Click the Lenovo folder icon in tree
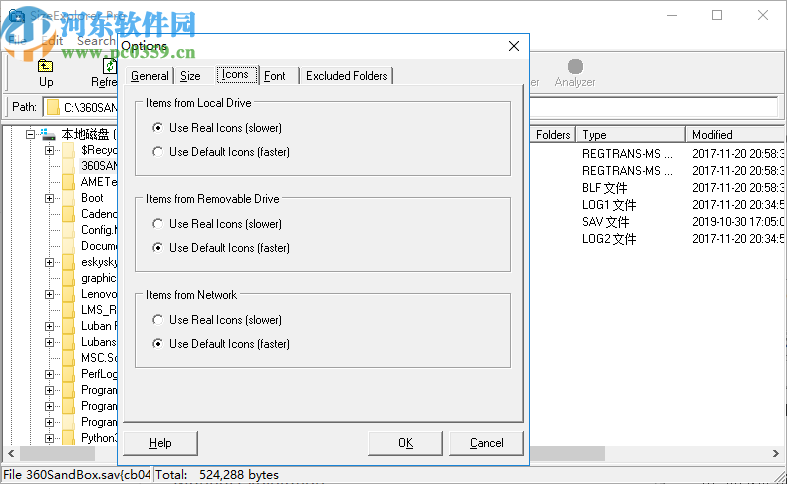Viewport: 787px width, 484px height. click(x=69, y=294)
